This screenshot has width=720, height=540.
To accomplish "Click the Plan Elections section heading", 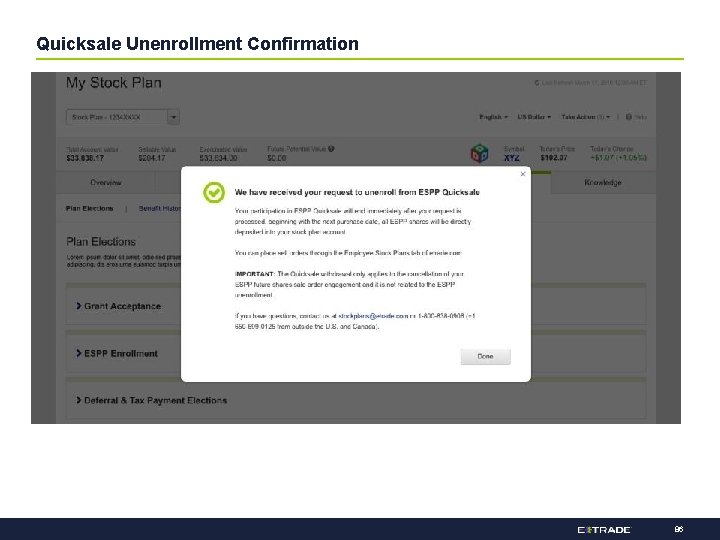I will 101,242.
